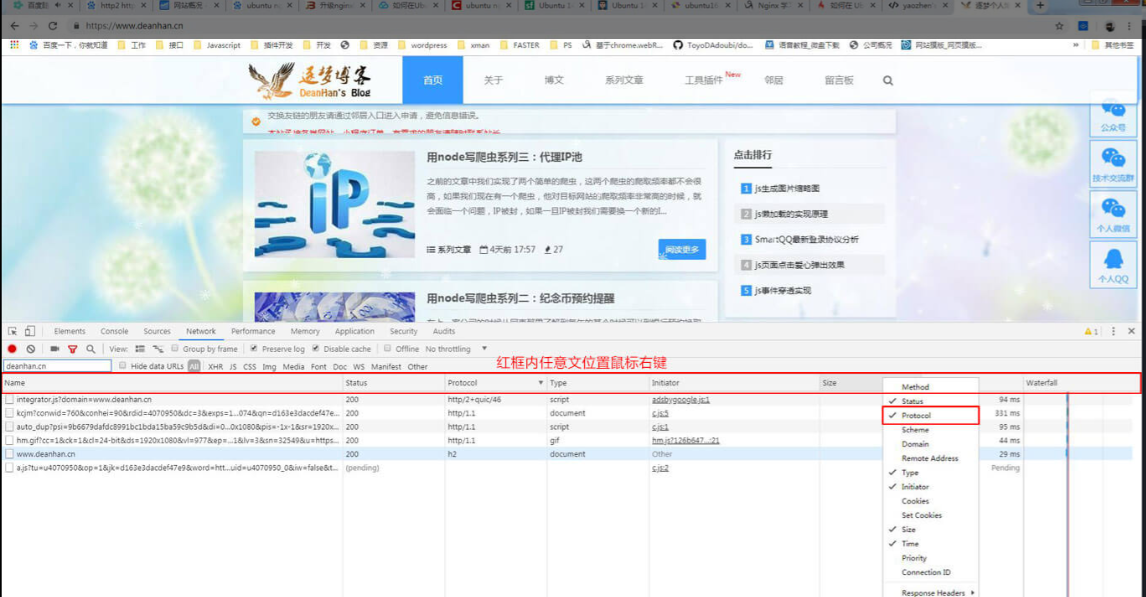Bookmark this page with the star icon
The width and height of the screenshot is (1146, 597).
click(1059, 26)
